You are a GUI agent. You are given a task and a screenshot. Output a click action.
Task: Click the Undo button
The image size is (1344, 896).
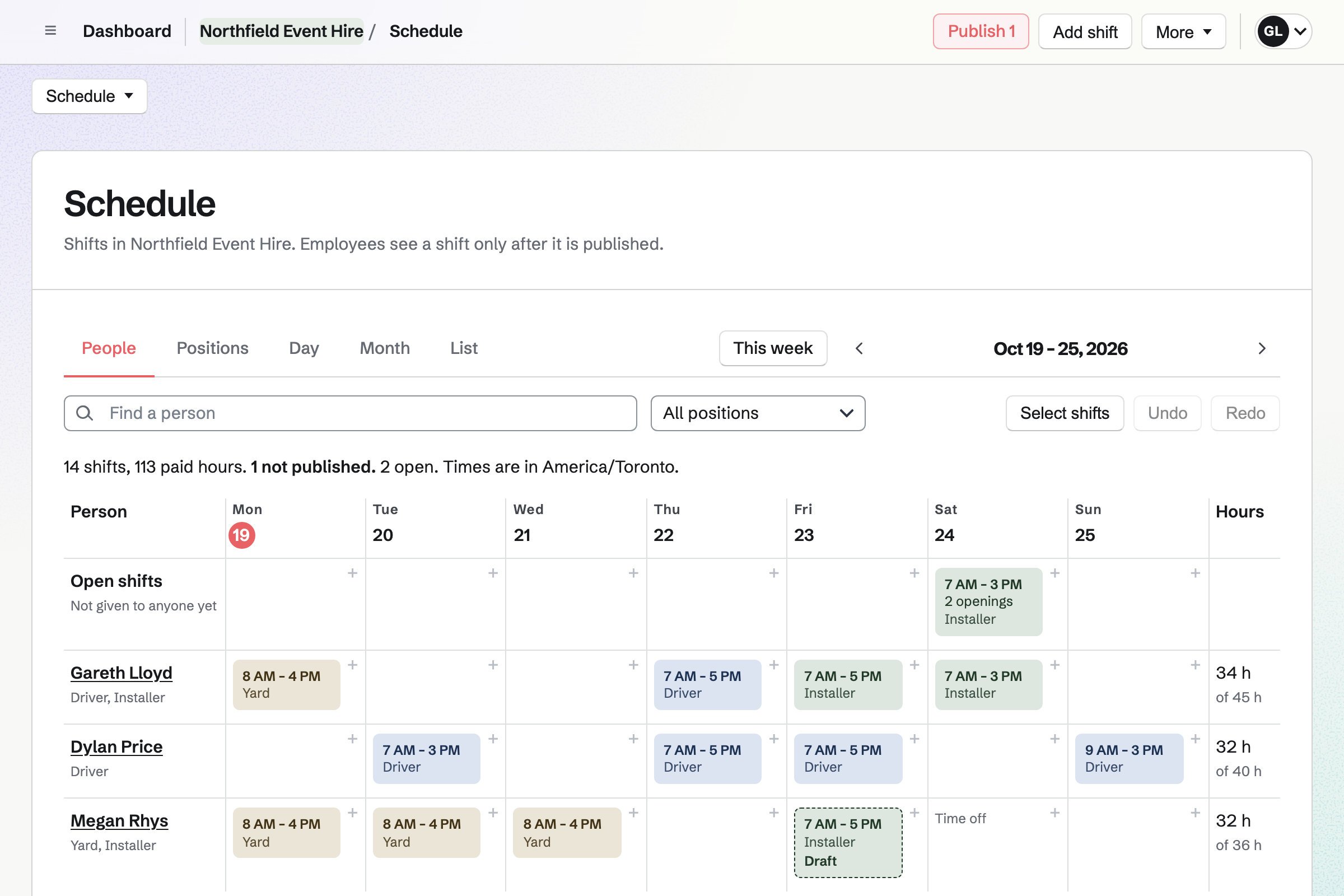1168,413
